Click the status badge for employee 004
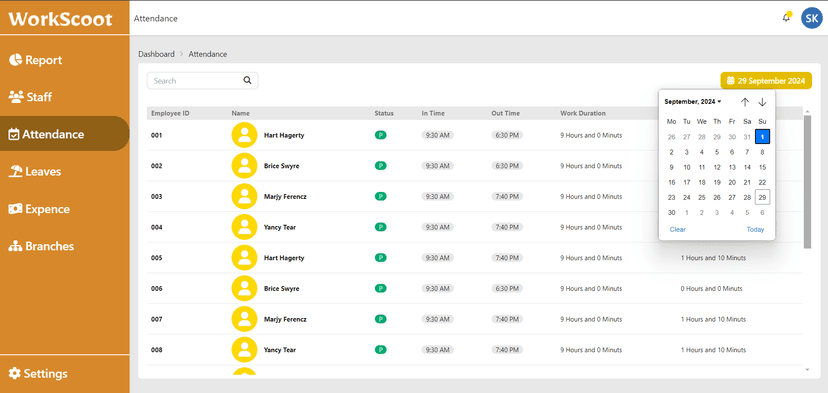Viewport: 828px width, 393px height. point(380,227)
